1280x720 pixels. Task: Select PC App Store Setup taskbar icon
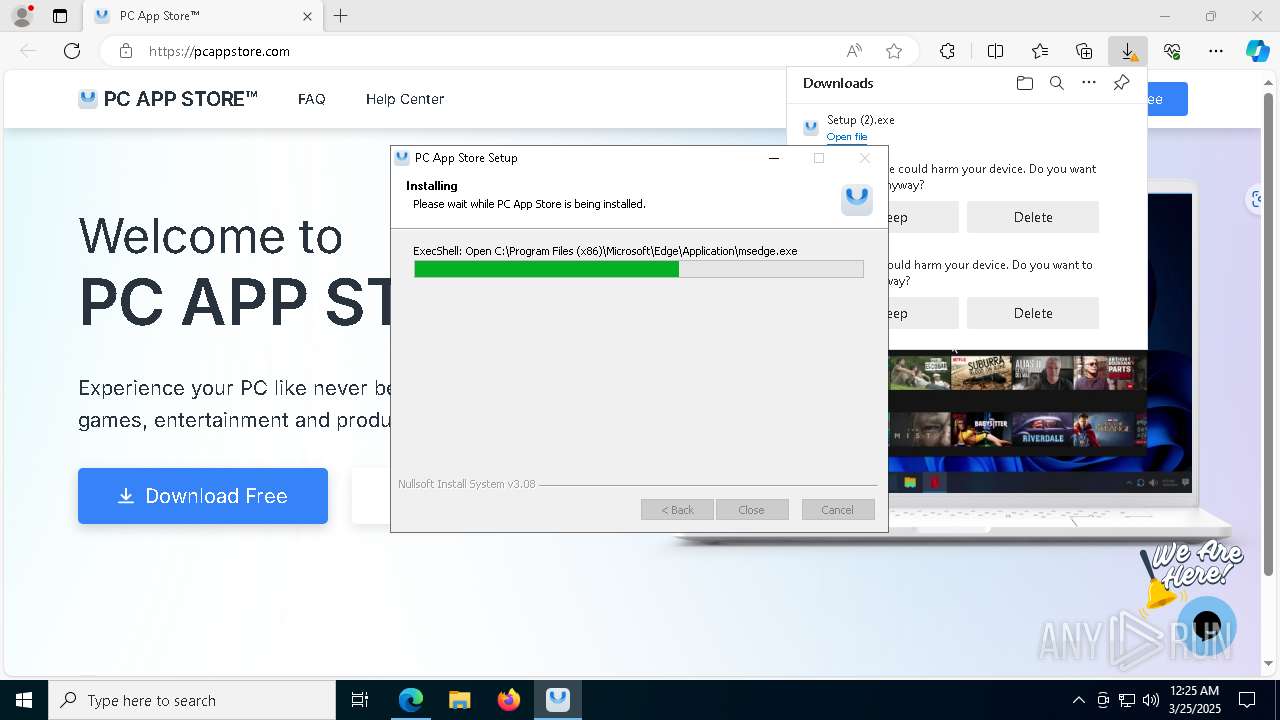pyautogui.click(x=558, y=700)
